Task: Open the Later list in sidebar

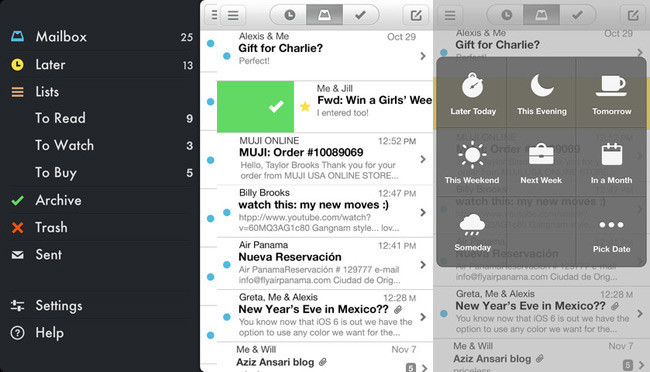Action: tap(101, 65)
